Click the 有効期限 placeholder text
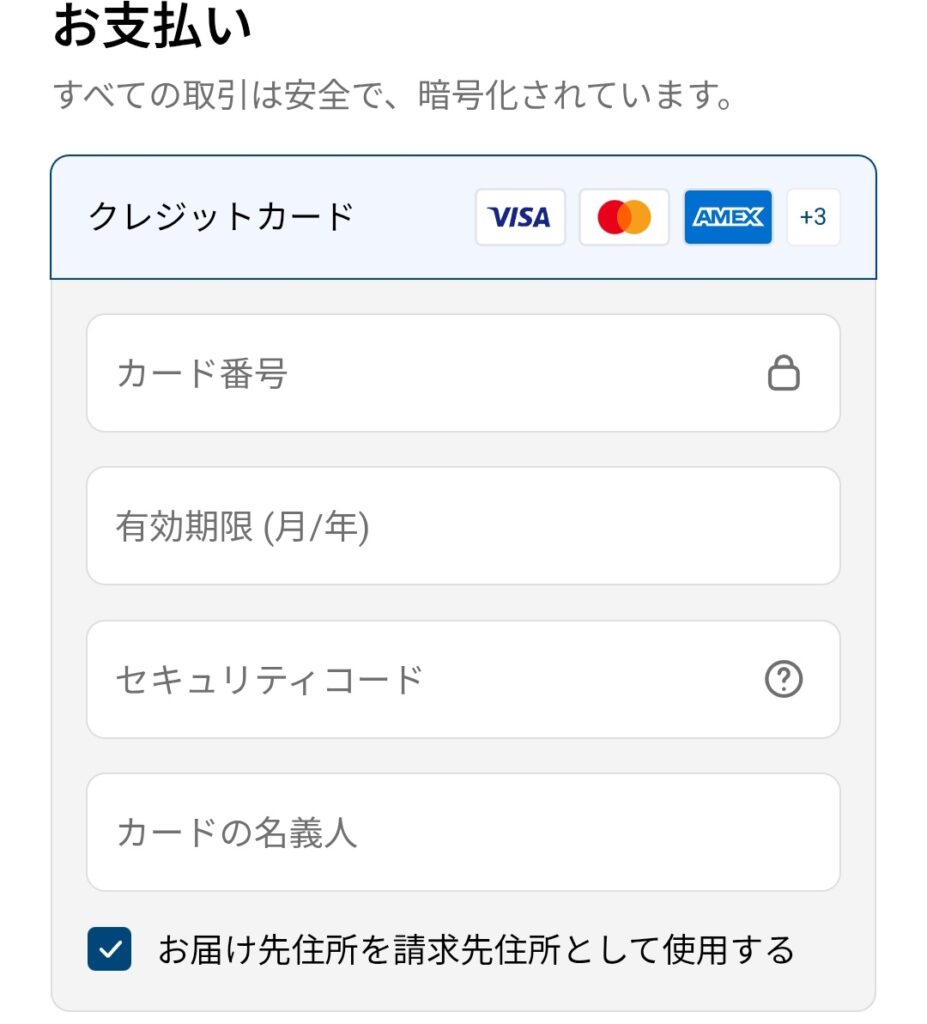Screen dimensions: 927x1024 pos(242,527)
